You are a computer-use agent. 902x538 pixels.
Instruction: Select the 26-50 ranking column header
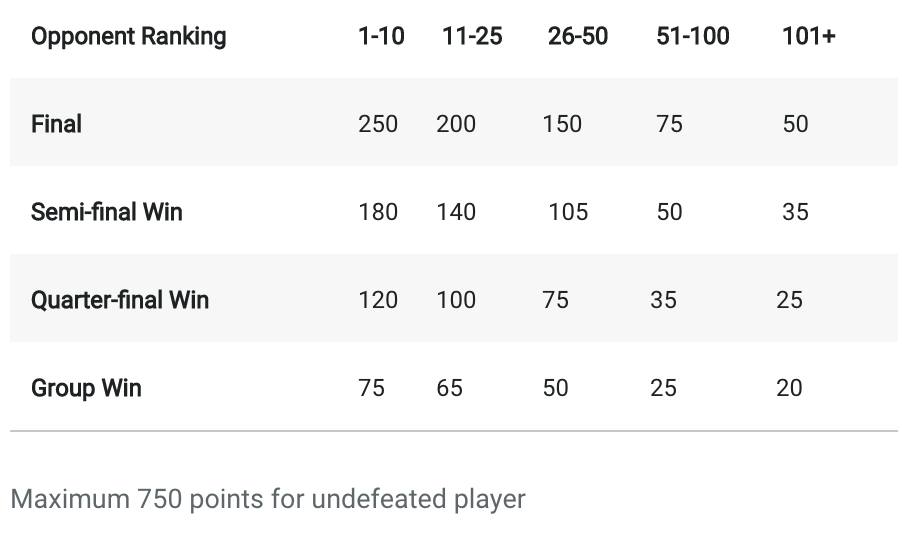577,37
